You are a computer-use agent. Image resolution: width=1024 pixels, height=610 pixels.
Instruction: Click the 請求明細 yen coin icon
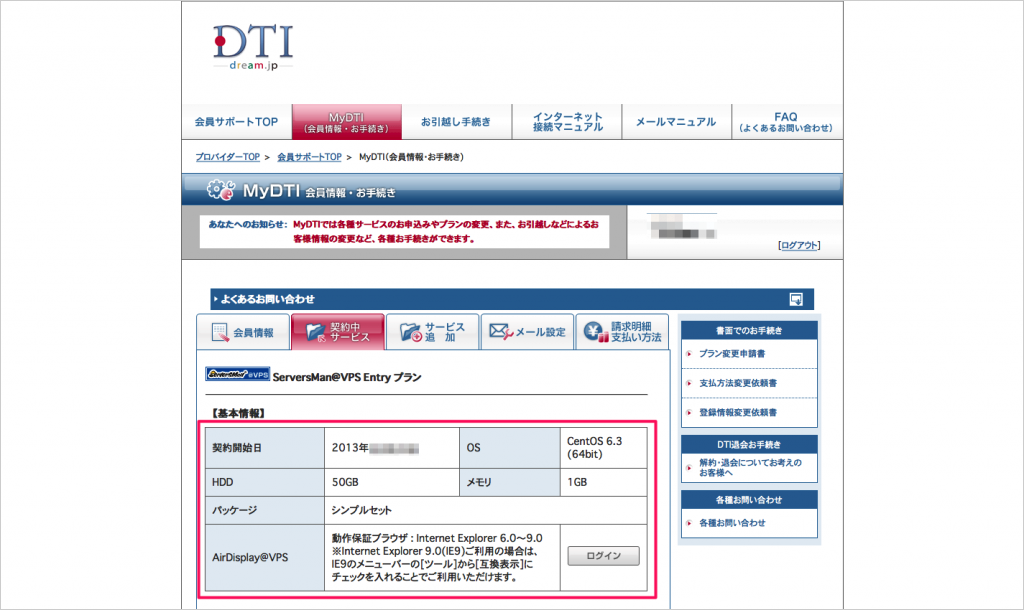[596, 332]
